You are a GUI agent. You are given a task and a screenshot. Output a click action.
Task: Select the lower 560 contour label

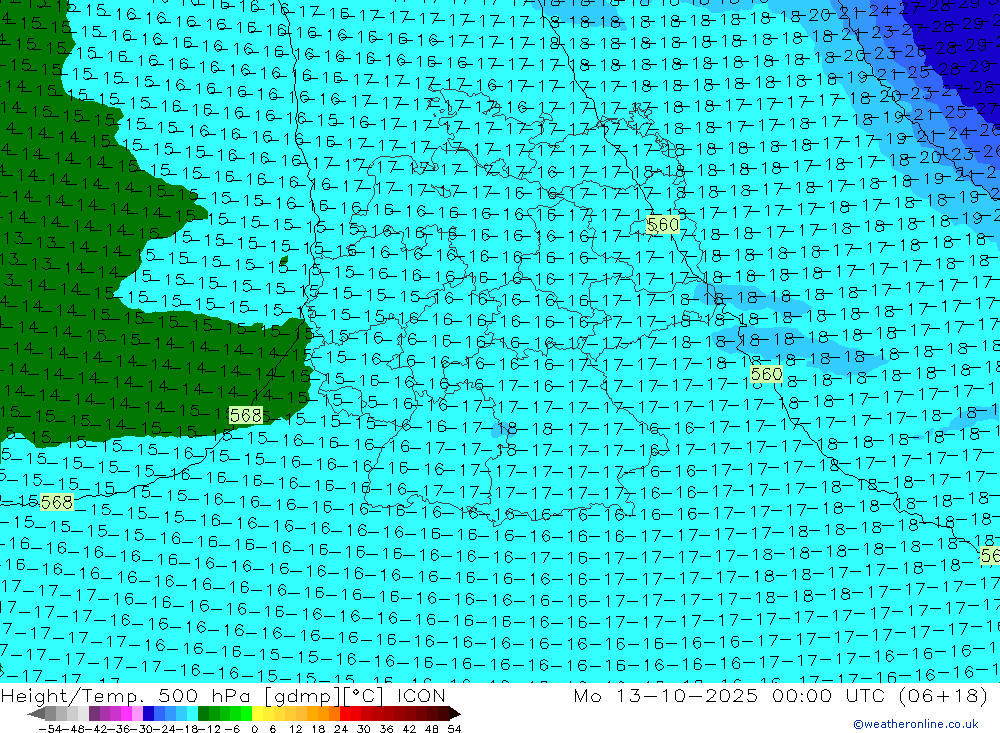pos(767,374)
